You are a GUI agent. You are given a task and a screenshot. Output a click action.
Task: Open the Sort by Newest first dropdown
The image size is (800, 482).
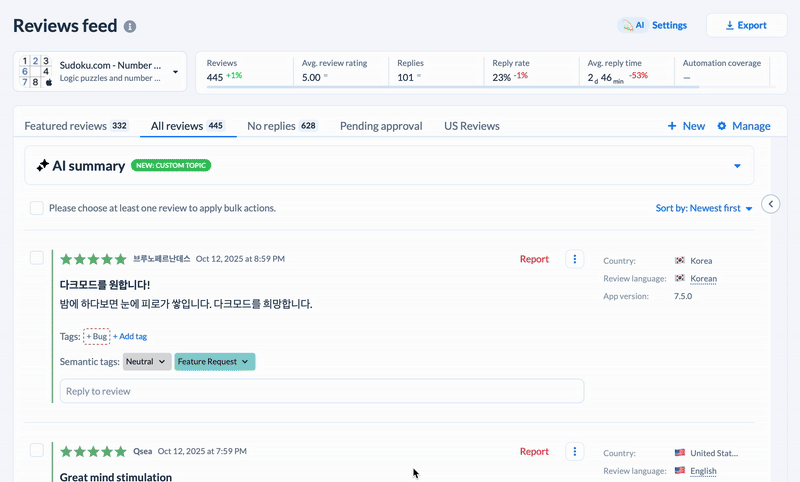(703, 208)
